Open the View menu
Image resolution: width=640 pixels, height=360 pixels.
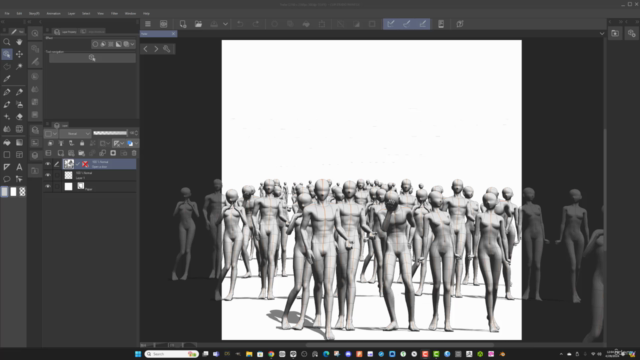[100, 13]
